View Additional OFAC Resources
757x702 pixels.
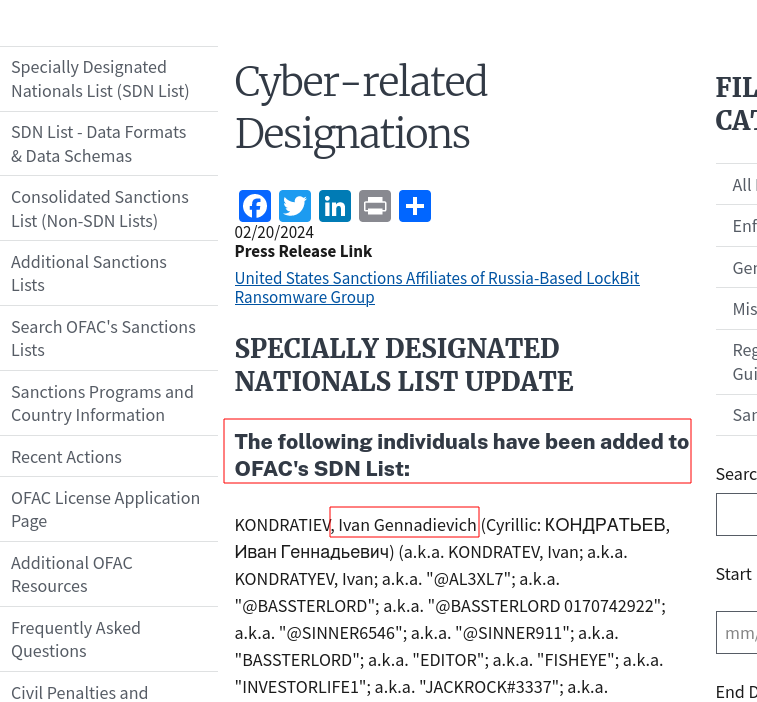tap(72, 574)
